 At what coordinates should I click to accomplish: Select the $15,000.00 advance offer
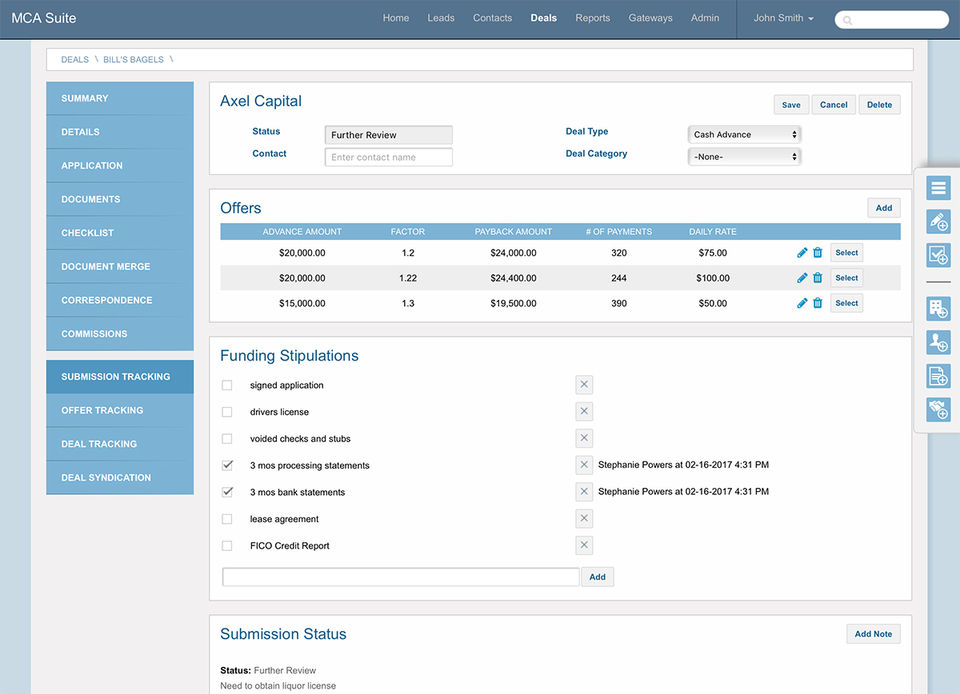(847, 303)
